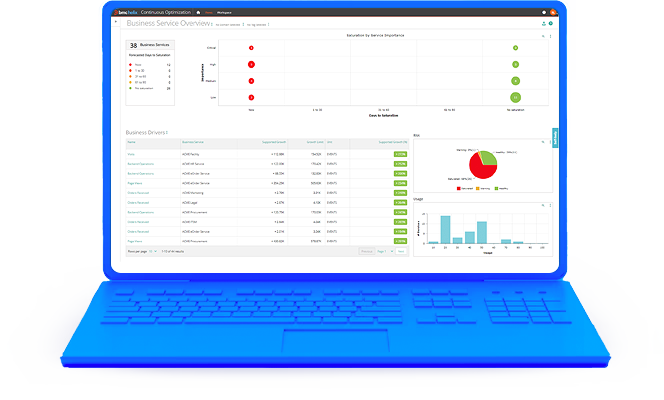
Task: Toggle the Saturated legend item in Risk chart
Action: pos(461,188)
